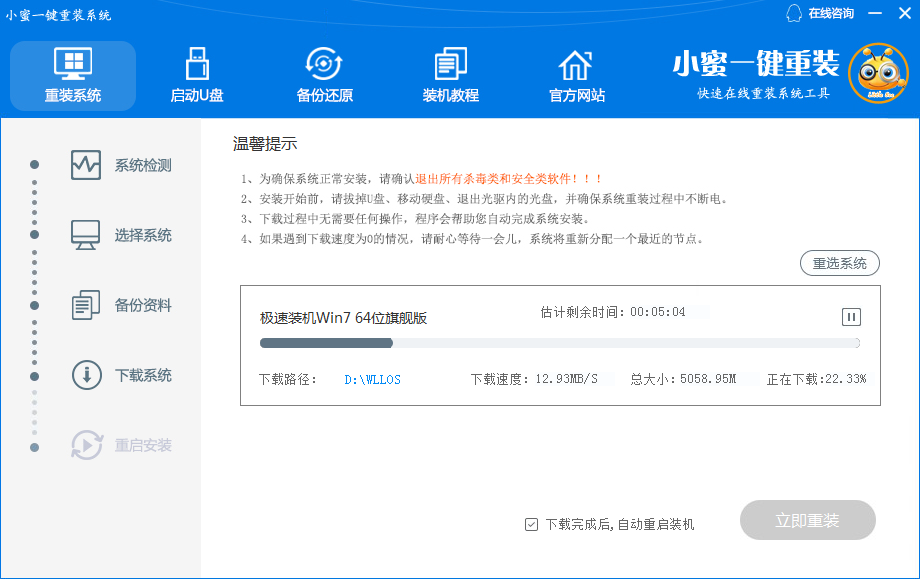Click the bee mascot logo
Image resolution: width=920 pixels, height=579 pixels.
point(877,74)
